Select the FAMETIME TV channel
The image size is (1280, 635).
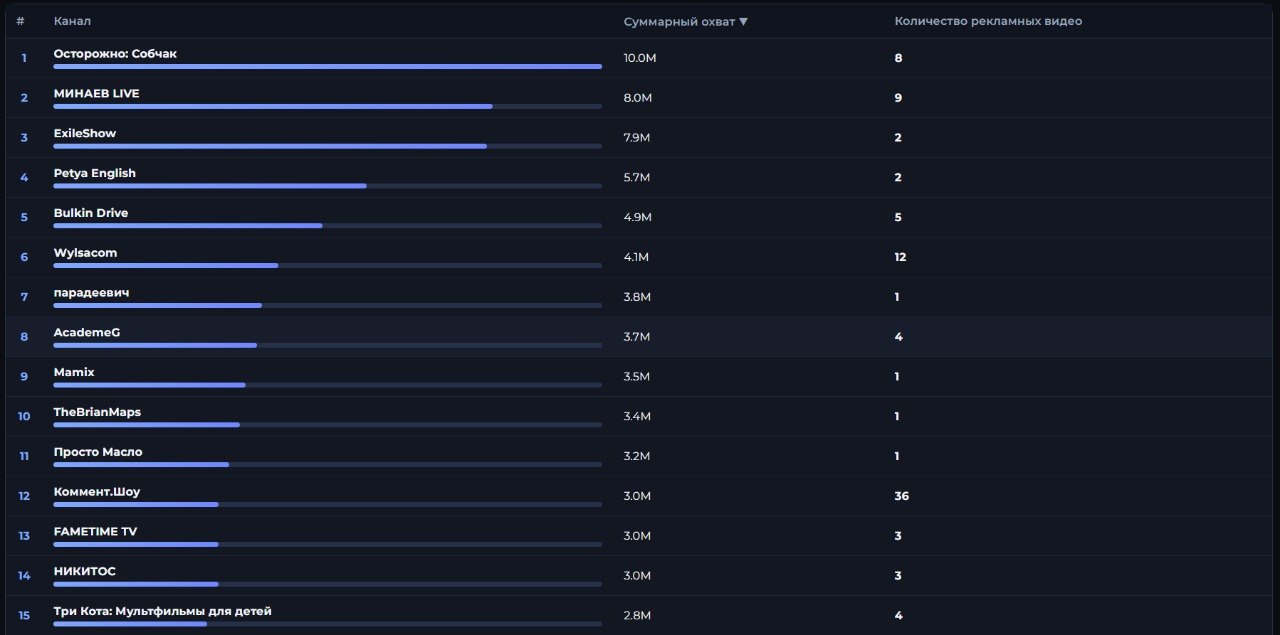point(95,532)
